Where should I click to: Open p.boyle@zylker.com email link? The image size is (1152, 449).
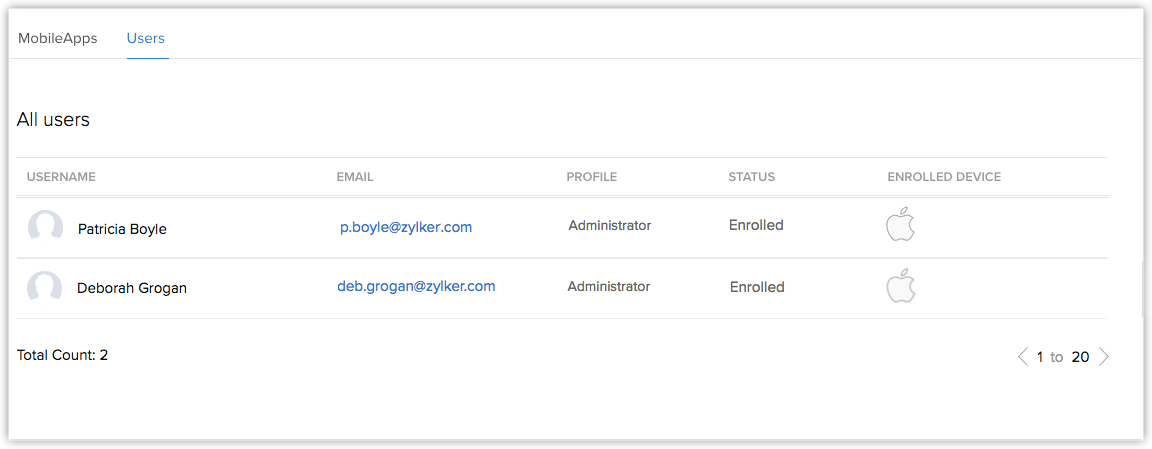click(x=406, y=227)
